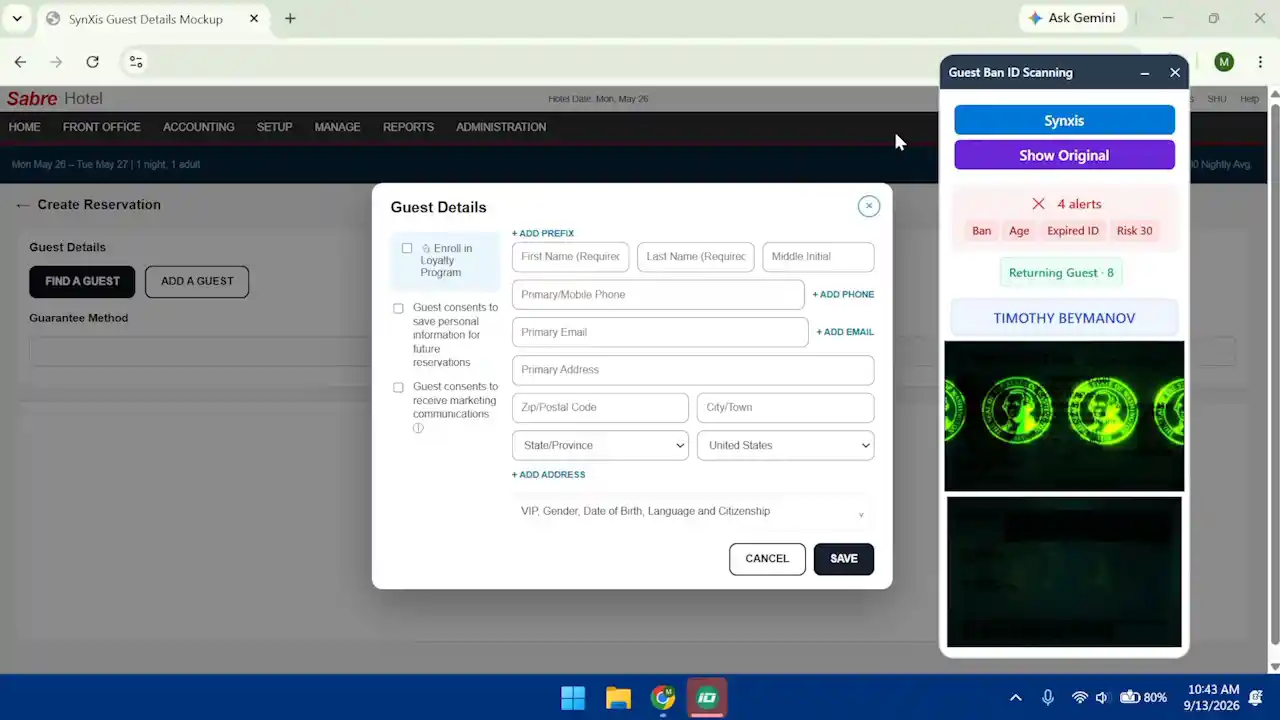Open the State/Province dropdown
Screen dimensions: 1280x720
(600, 445)
